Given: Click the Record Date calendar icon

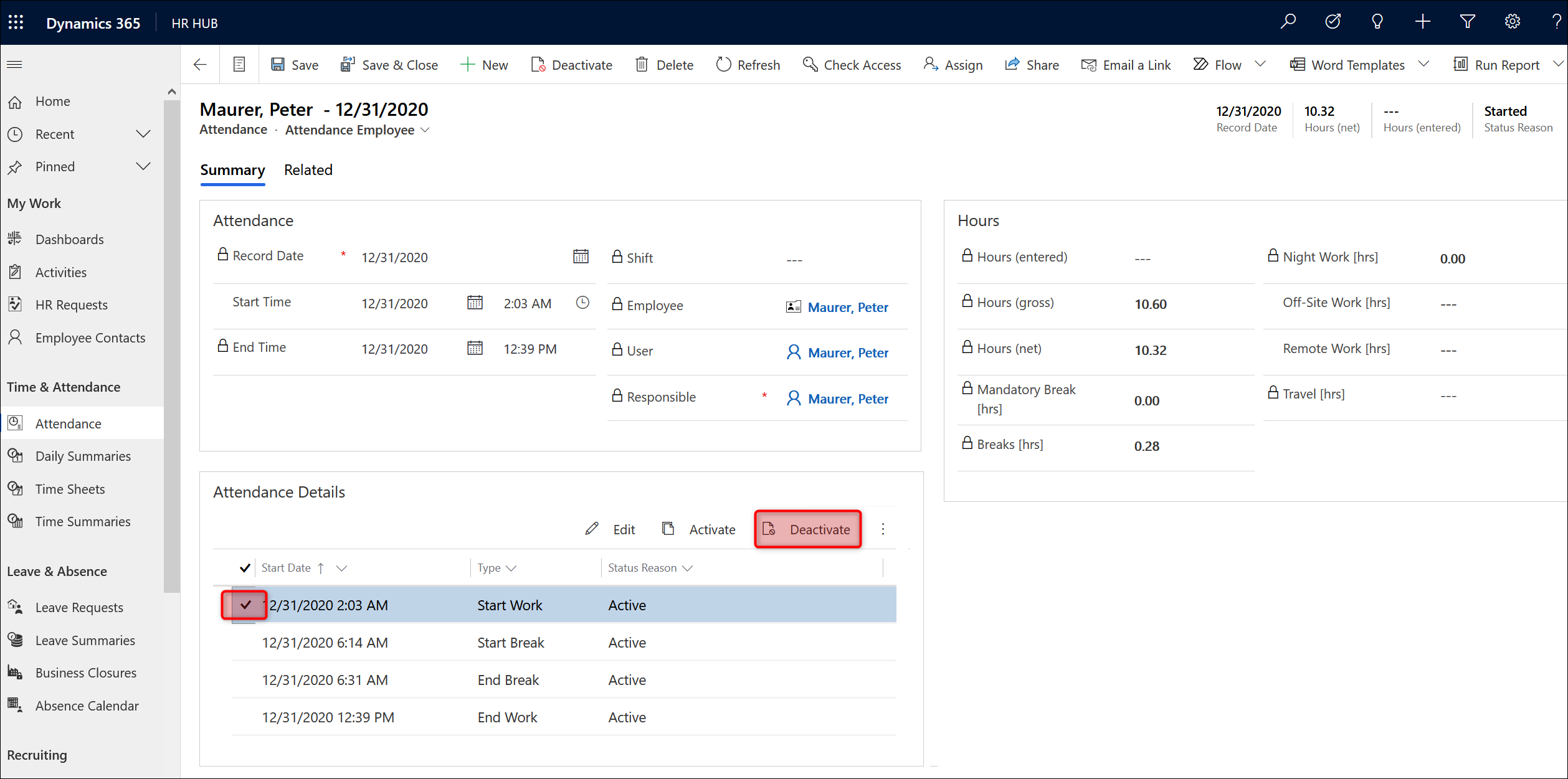Looking at the screenshot, I should click(580, 257).
